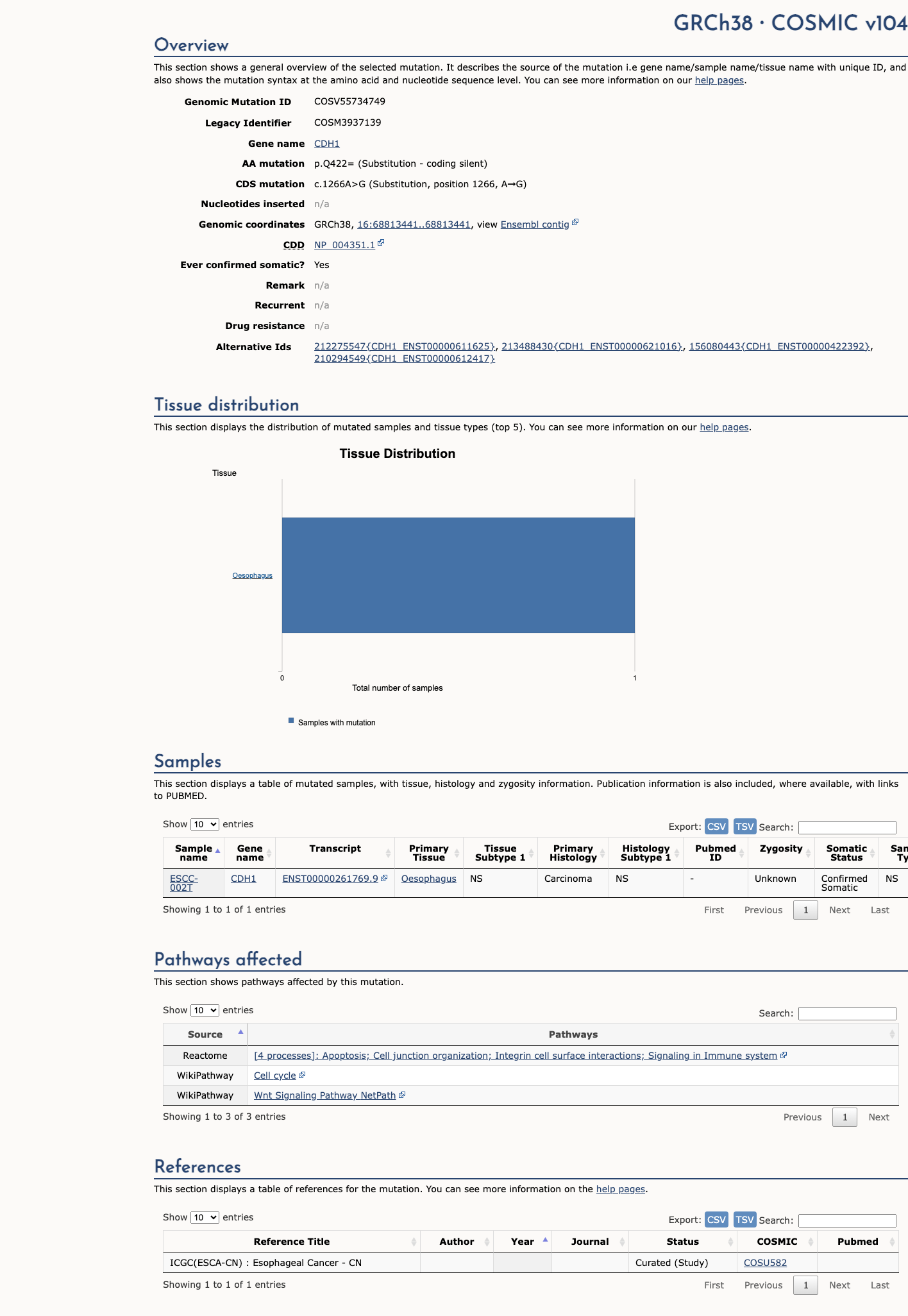Screen dimensions: 908x1316
Task: Click Next in Pathways table pagination
Action: coord(879,1117)
